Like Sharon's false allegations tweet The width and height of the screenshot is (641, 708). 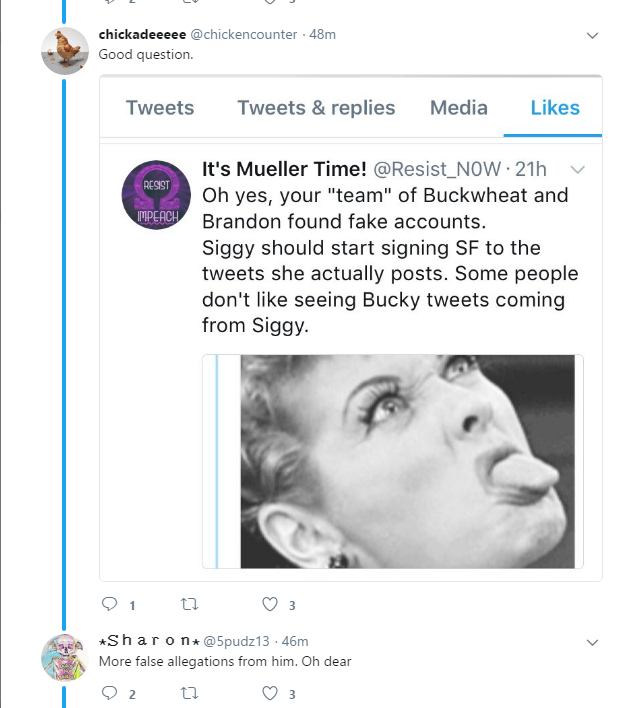[269, 693]
